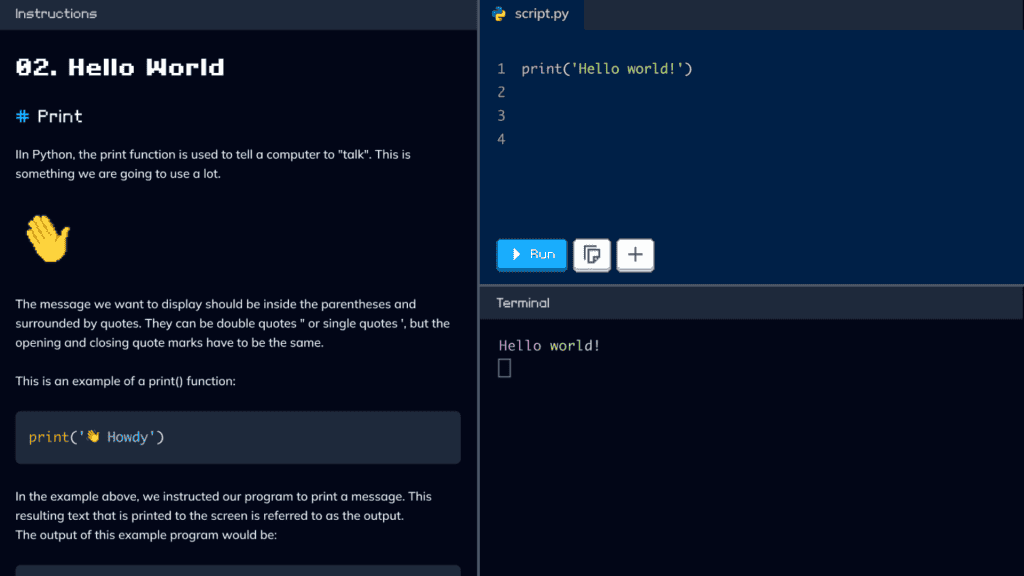Click the print Howdy example code block

click(238, 438)
